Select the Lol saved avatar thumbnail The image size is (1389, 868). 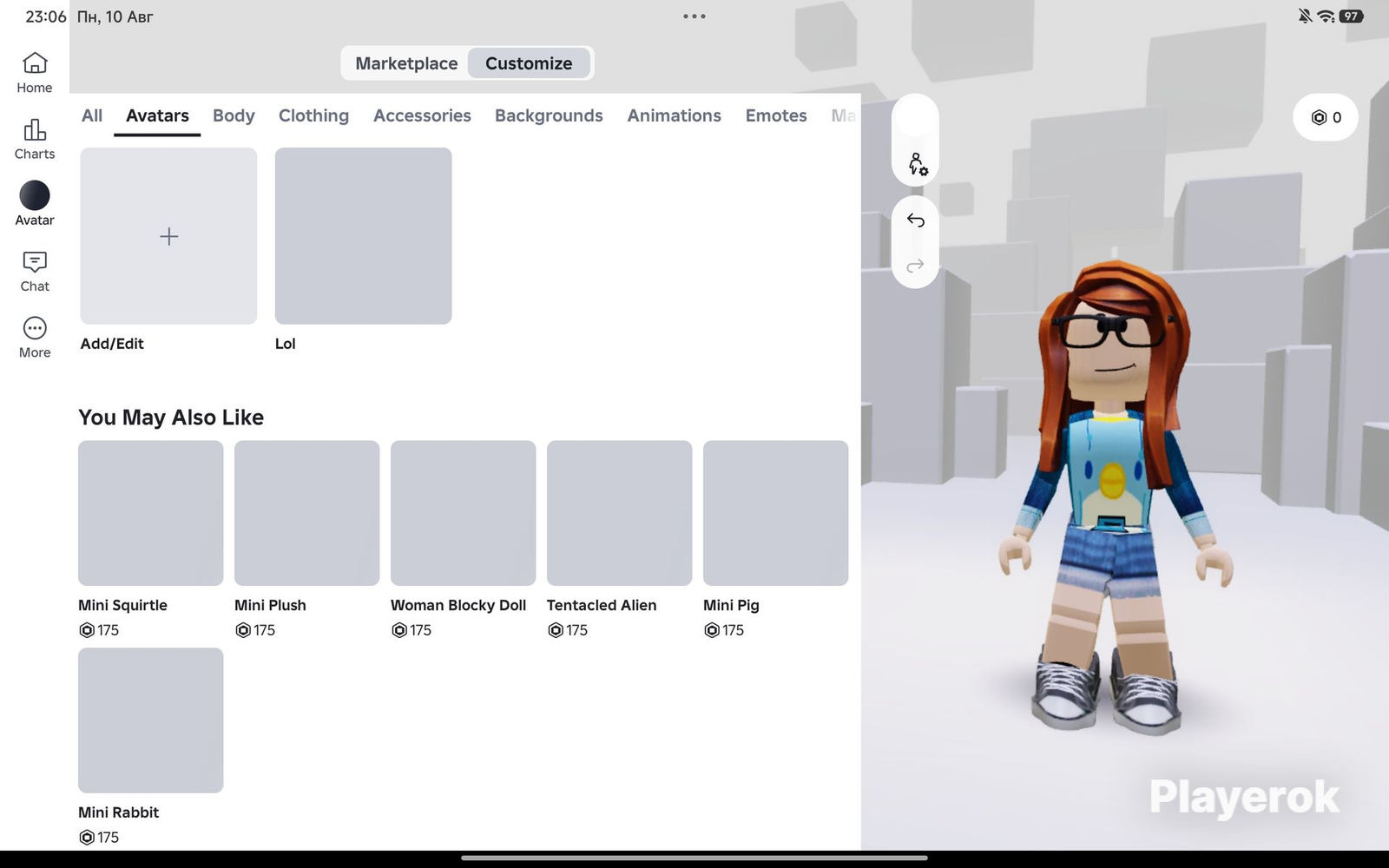coord(364,236)
